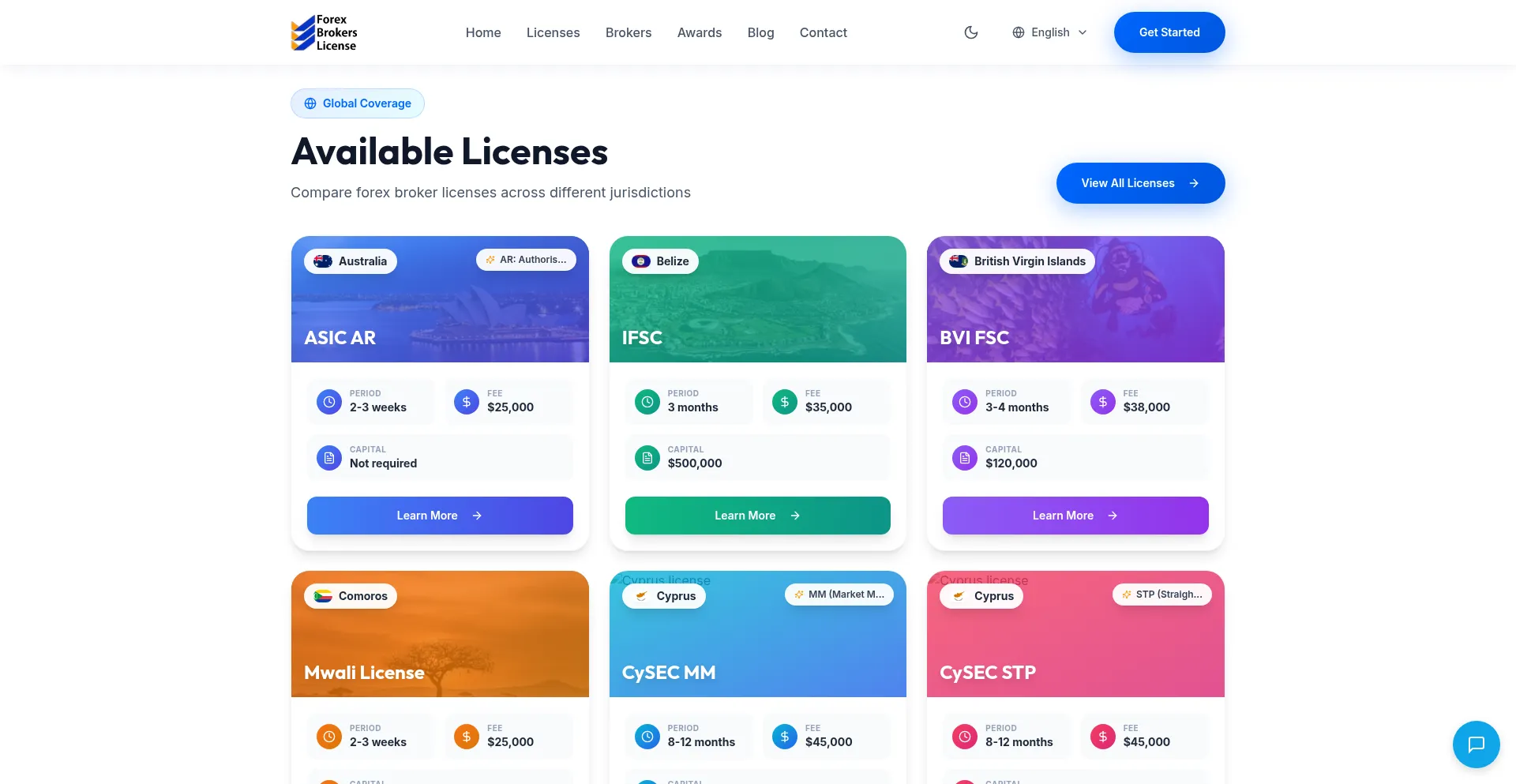Click ASIC AR fee dollar icon
The image size is (1516, 784).
coord(467,402)
